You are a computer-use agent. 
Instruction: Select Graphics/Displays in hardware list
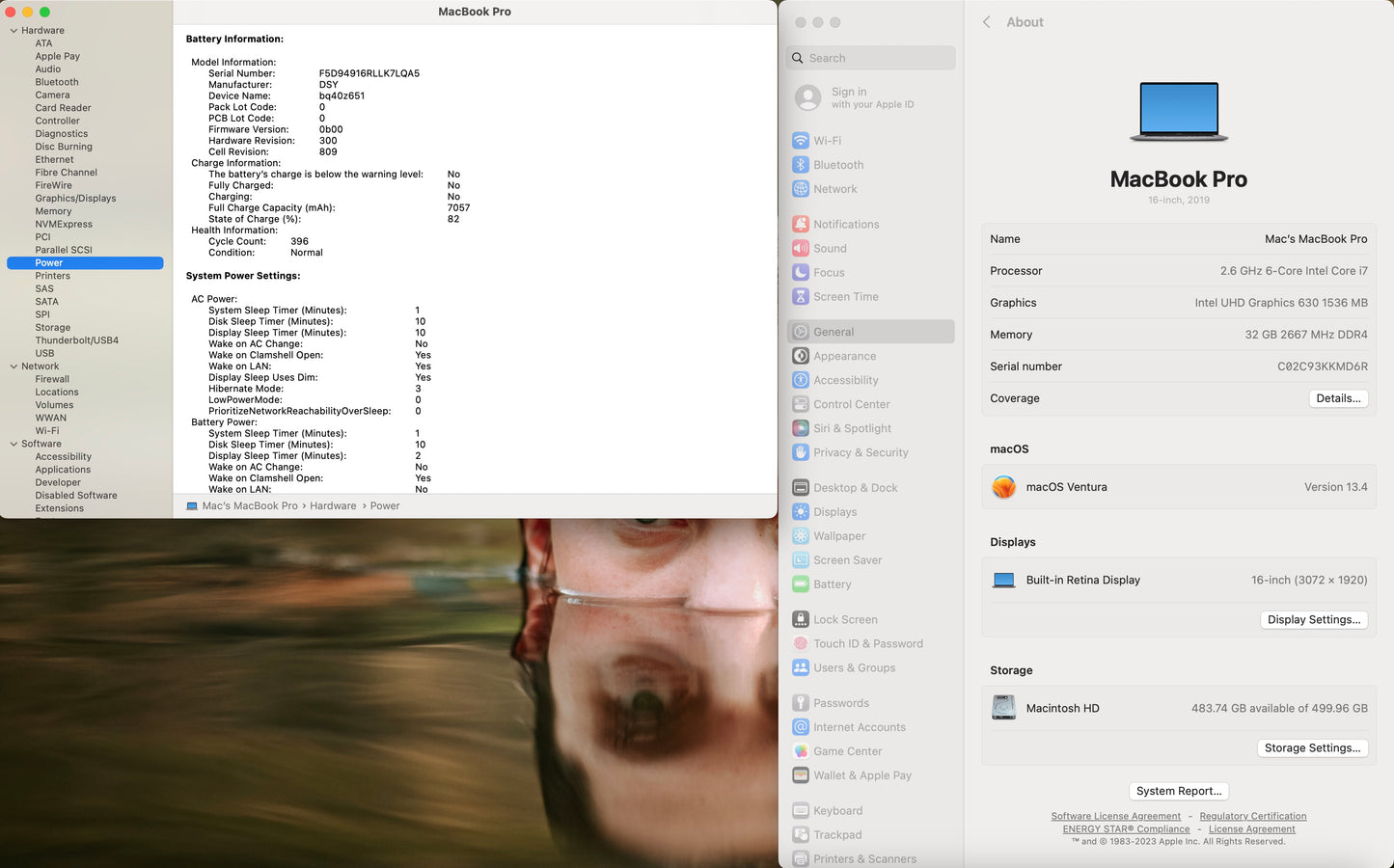click(75, 199)
